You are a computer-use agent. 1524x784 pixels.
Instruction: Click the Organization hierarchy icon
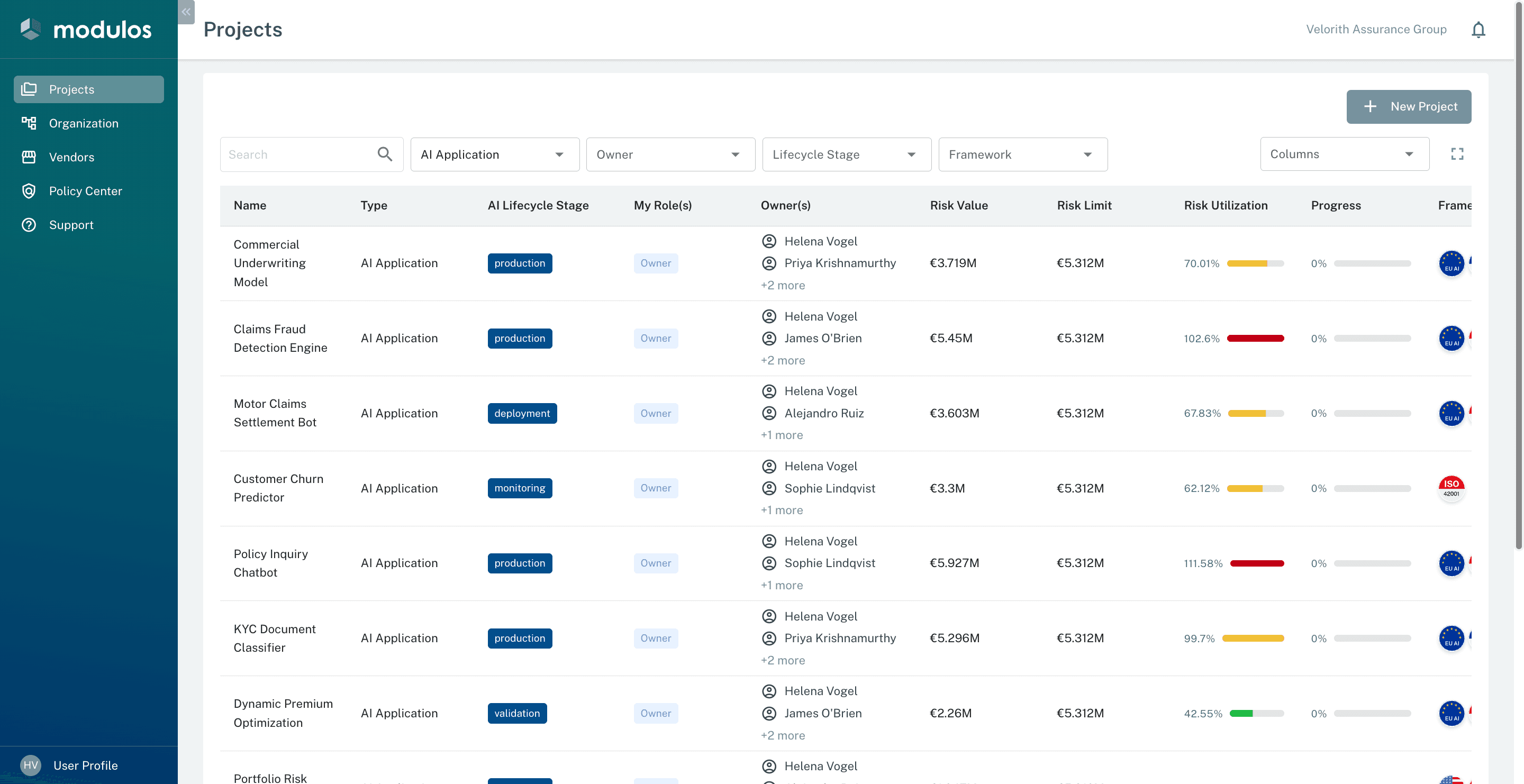[x=29, y=123]
